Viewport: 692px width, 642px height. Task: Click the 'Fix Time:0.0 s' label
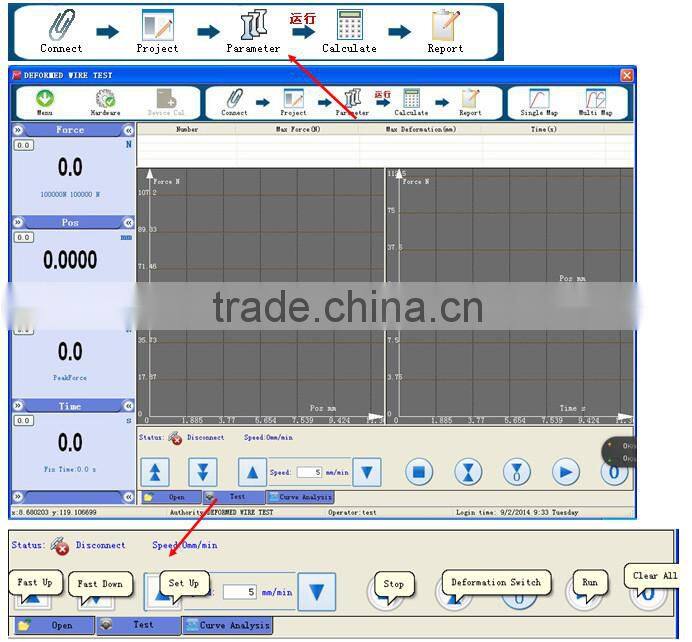pos(70,469)
